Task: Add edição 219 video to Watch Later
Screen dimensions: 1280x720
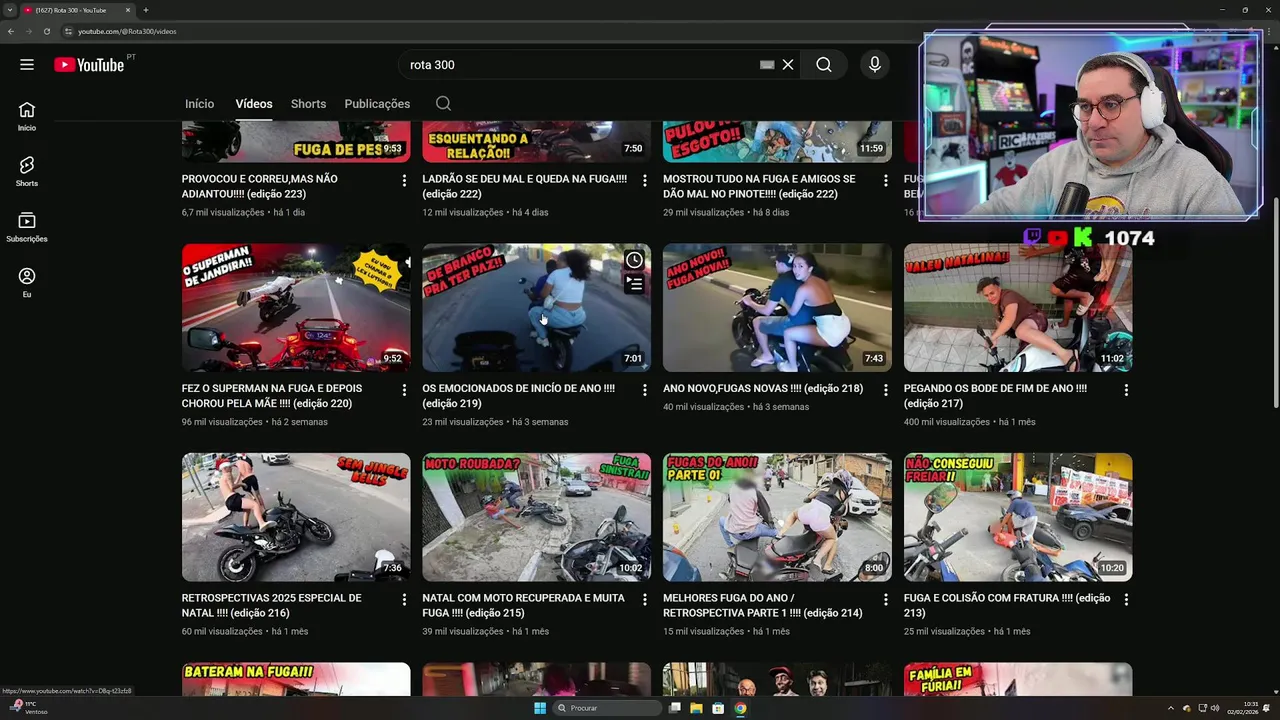Action: 634,260
